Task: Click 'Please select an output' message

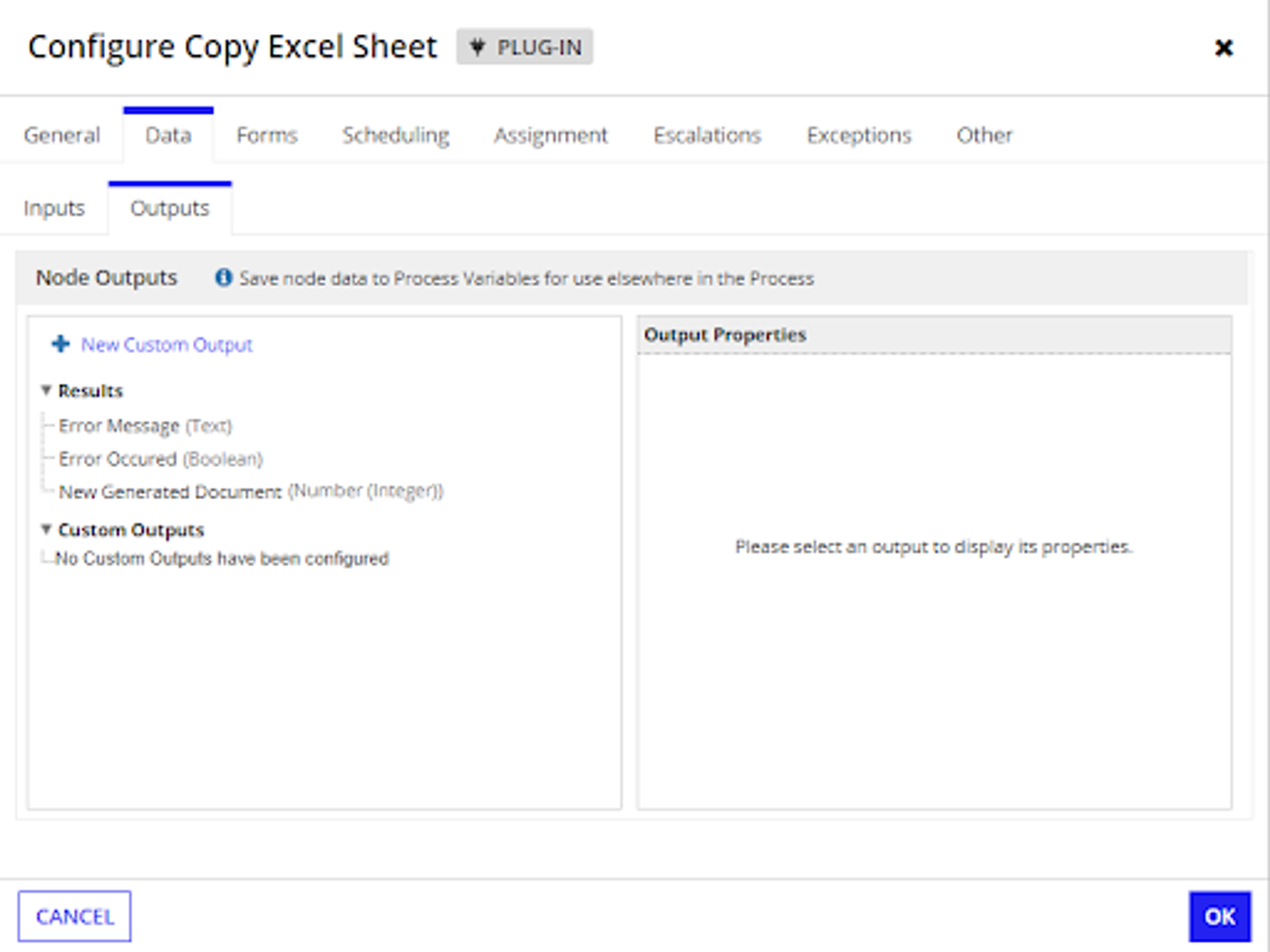Action: point(934,547)
